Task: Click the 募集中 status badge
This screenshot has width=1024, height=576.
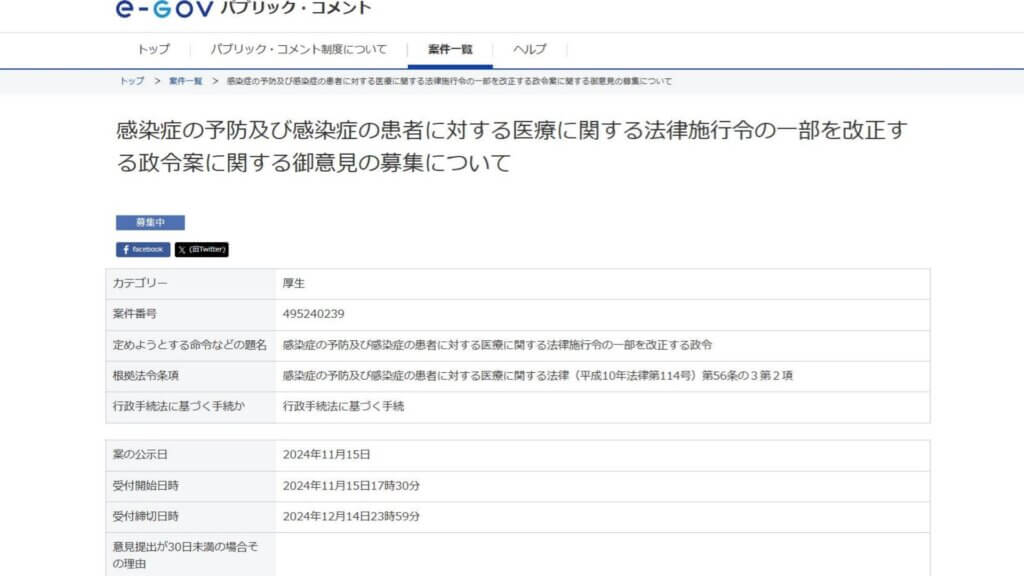Action: coord(150,223)
